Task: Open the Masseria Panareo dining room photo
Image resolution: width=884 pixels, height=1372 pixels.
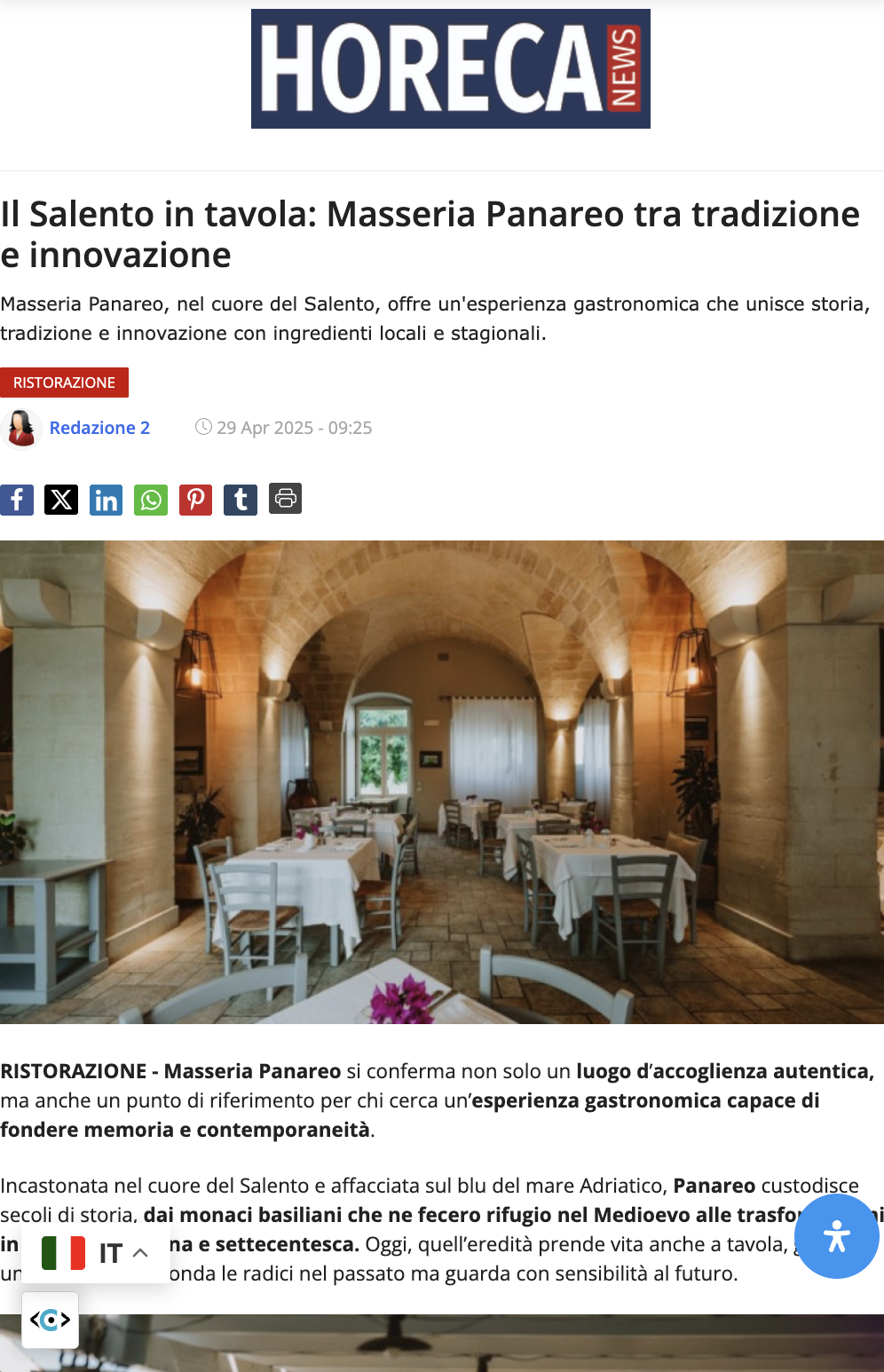Action: coord(442,782)
